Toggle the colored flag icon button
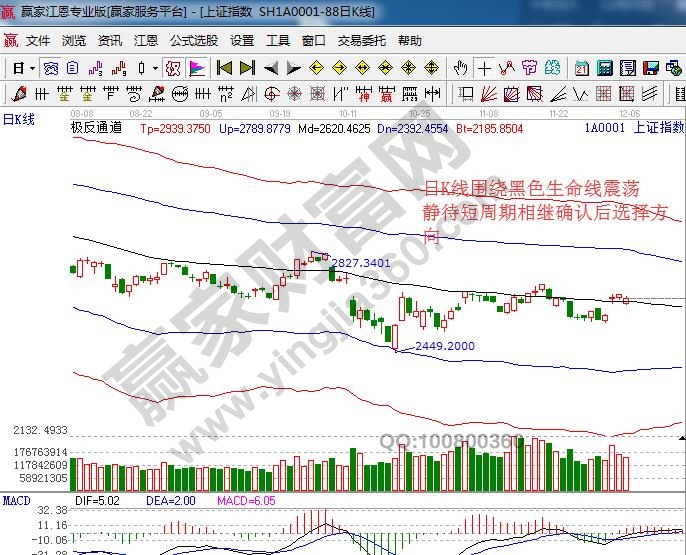 (x=196, y=69)
